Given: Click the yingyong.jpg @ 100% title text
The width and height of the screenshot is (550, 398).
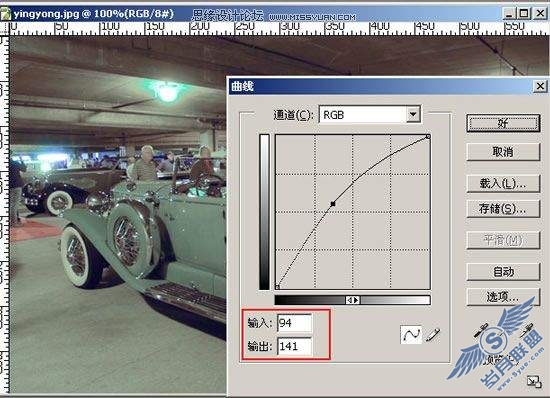Looking at the screenshot, I should (94, 14).
